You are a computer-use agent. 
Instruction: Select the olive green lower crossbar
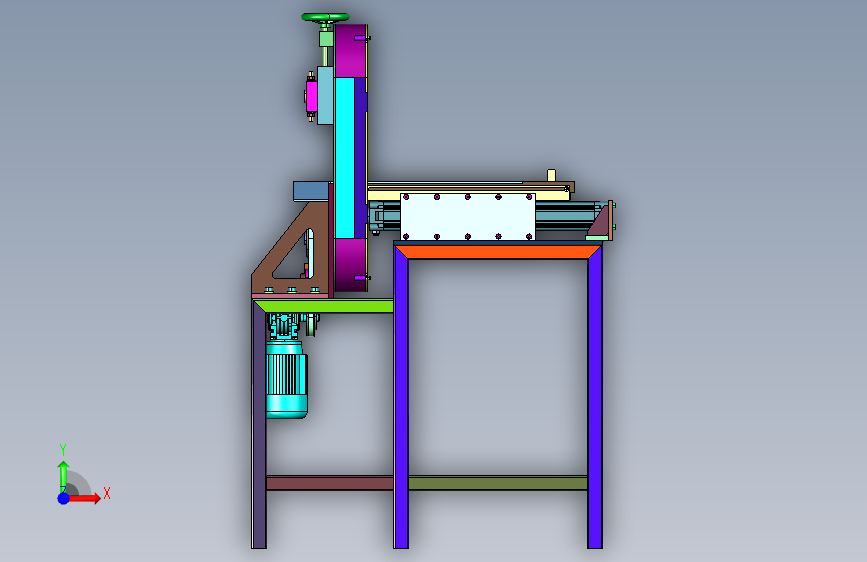[498, 483]
